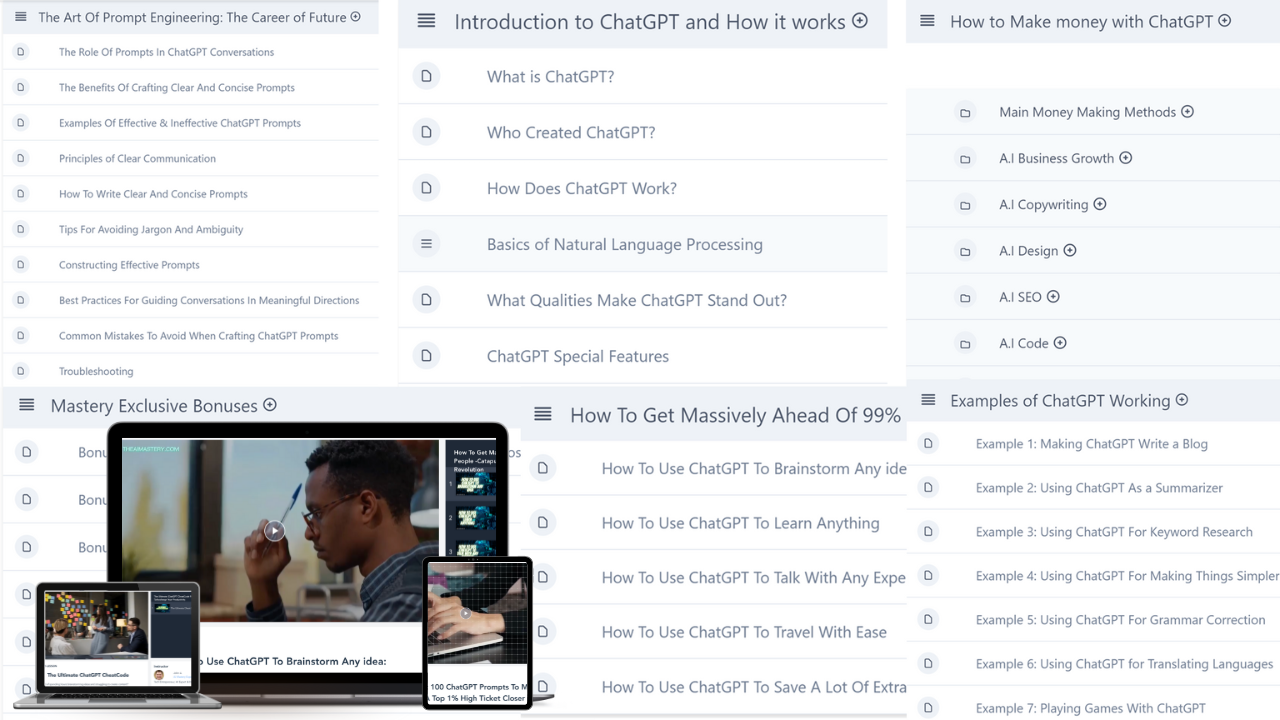Expand A.I SEO plus icon
Screen dimensions: 1280x720
click(x=1053, y=296)
